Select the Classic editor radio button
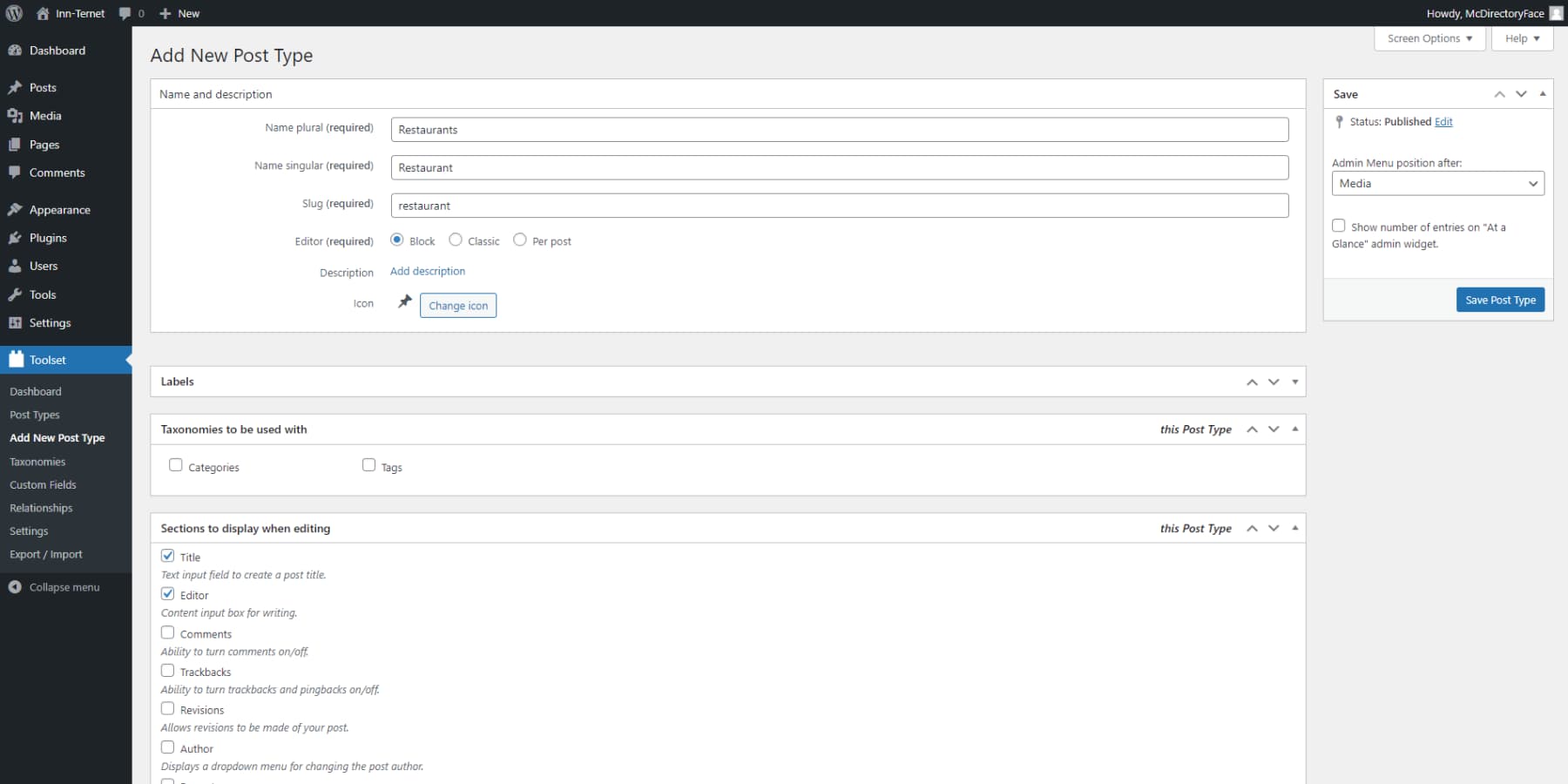Viewport: 1568px width, 784px height. [455, 240]
